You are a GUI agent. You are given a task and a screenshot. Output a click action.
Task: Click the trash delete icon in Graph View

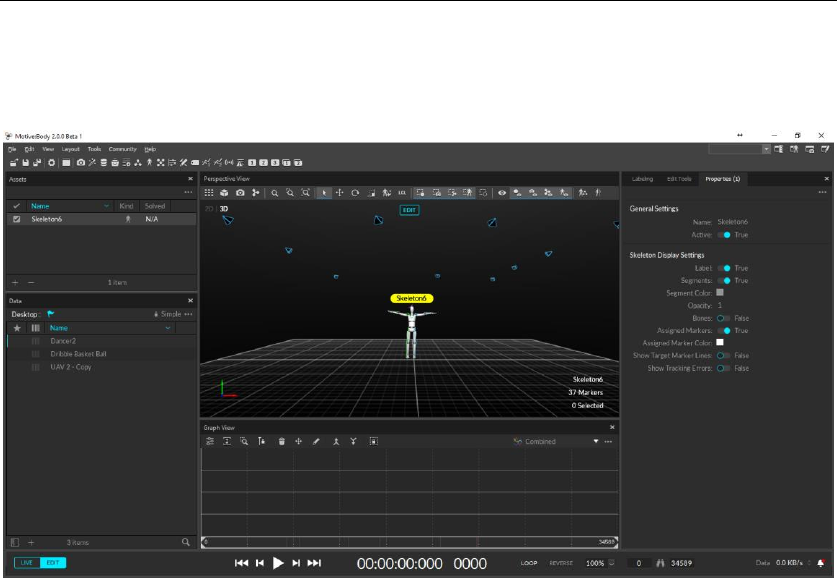pos(282,441)
